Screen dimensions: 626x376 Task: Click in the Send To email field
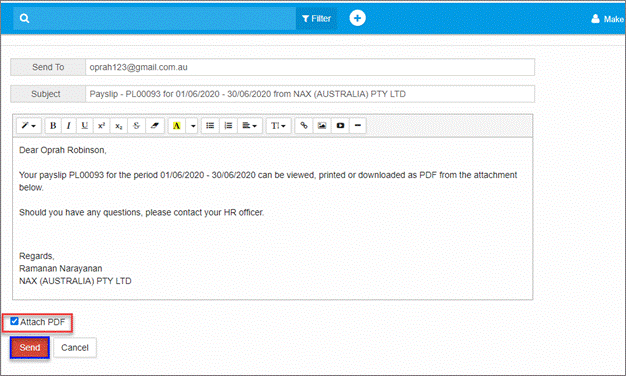point(310,67)
